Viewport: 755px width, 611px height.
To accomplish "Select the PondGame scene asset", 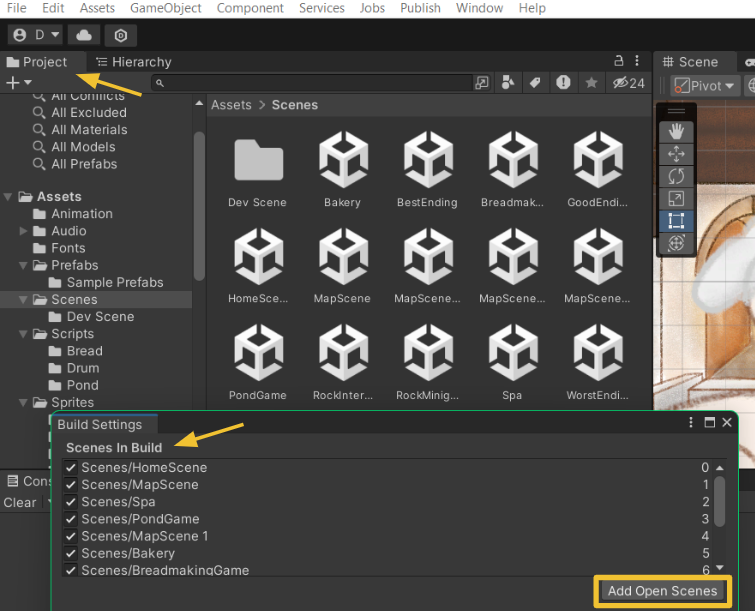I will point(258,363).
